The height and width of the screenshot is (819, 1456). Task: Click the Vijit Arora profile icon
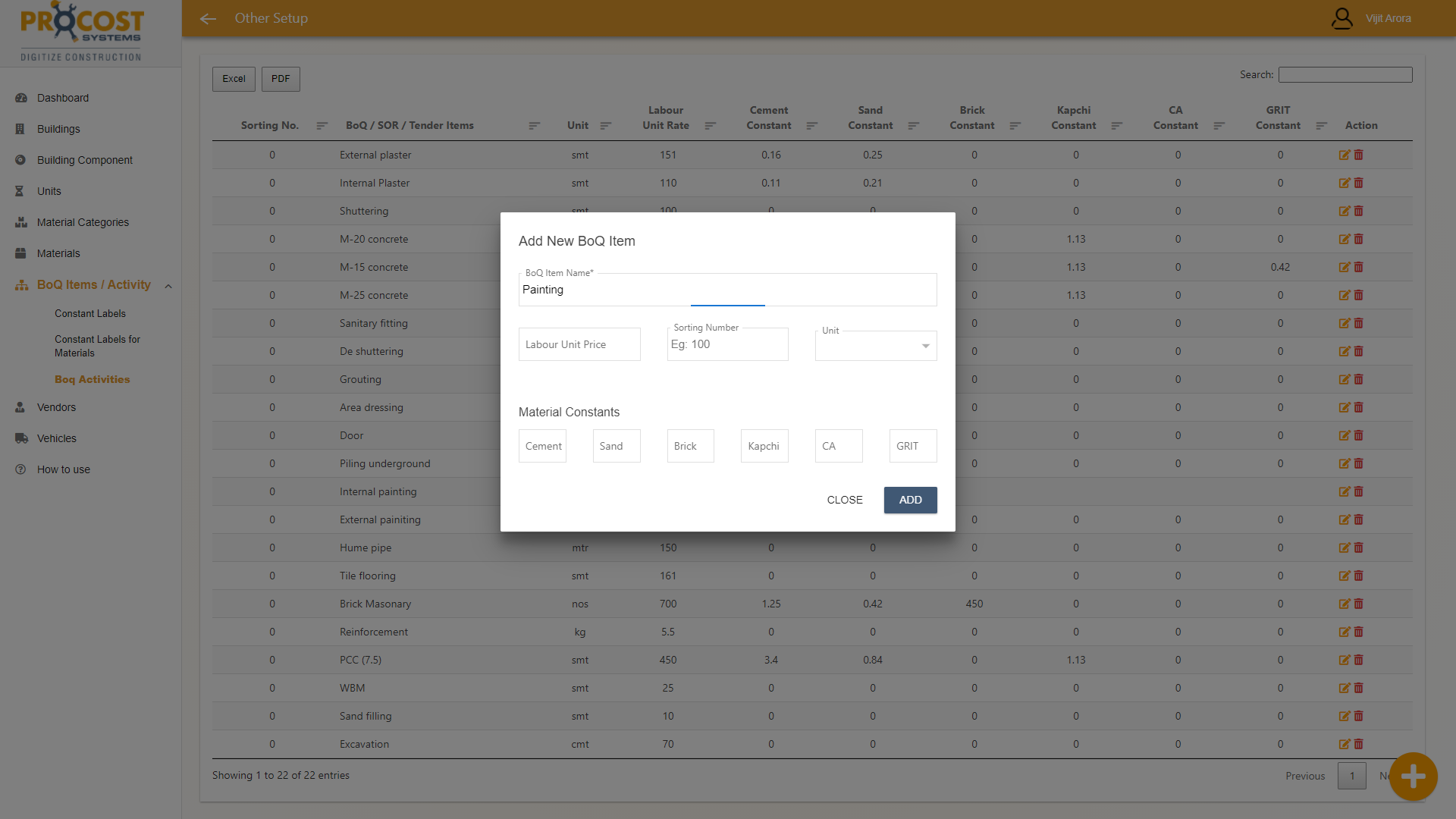(x=1342, y=18)
